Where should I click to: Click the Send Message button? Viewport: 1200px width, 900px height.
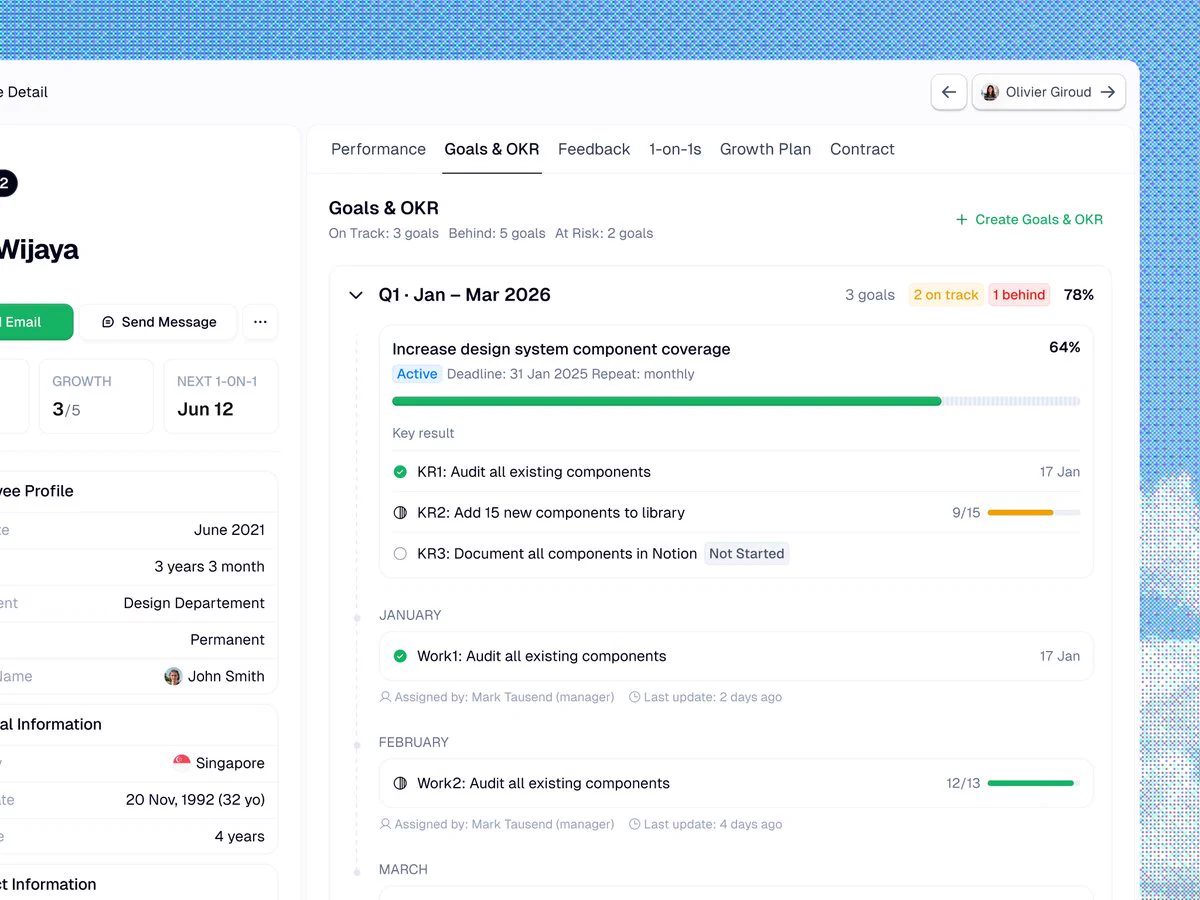click(158, 322)
